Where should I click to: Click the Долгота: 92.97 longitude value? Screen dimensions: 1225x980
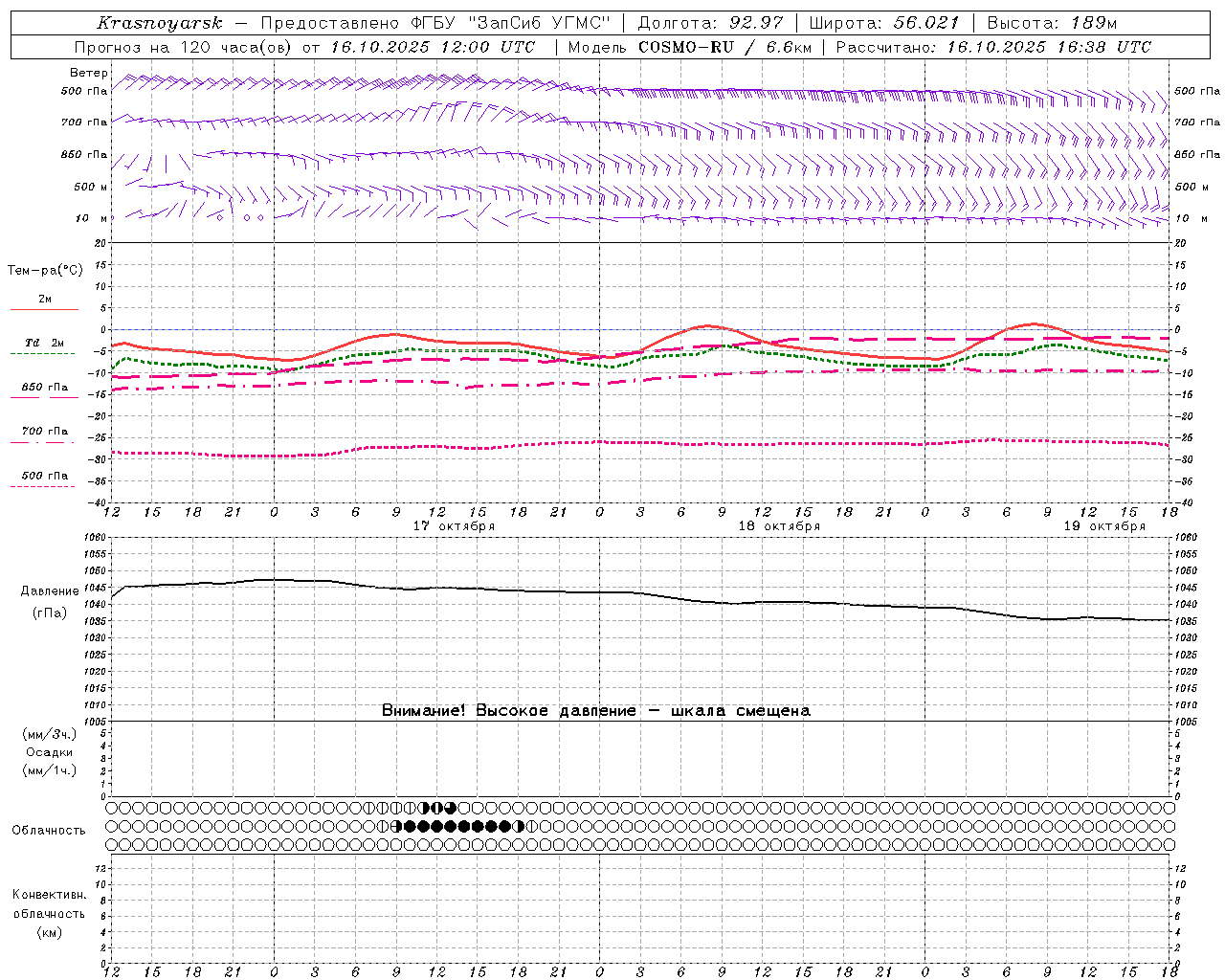click(710, 23)
